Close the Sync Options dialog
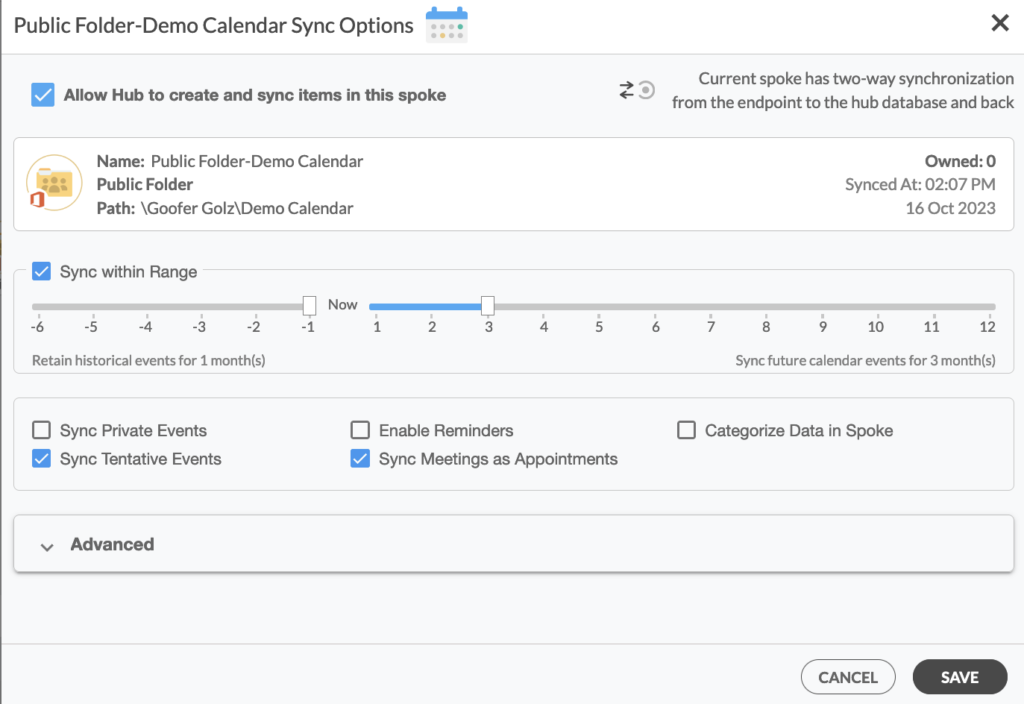Screen dimensions: 1024x704 [999, 23]
